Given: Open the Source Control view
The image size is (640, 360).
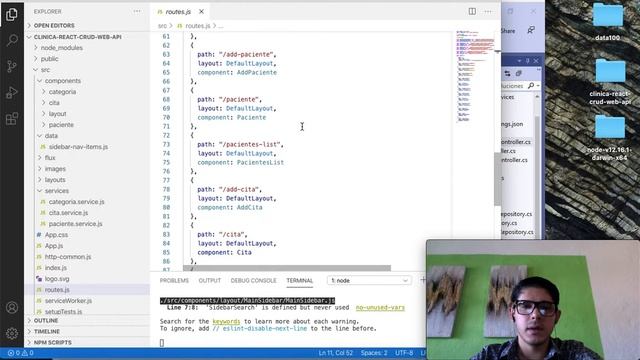Looking at the screenshot, I should (12, 66).
